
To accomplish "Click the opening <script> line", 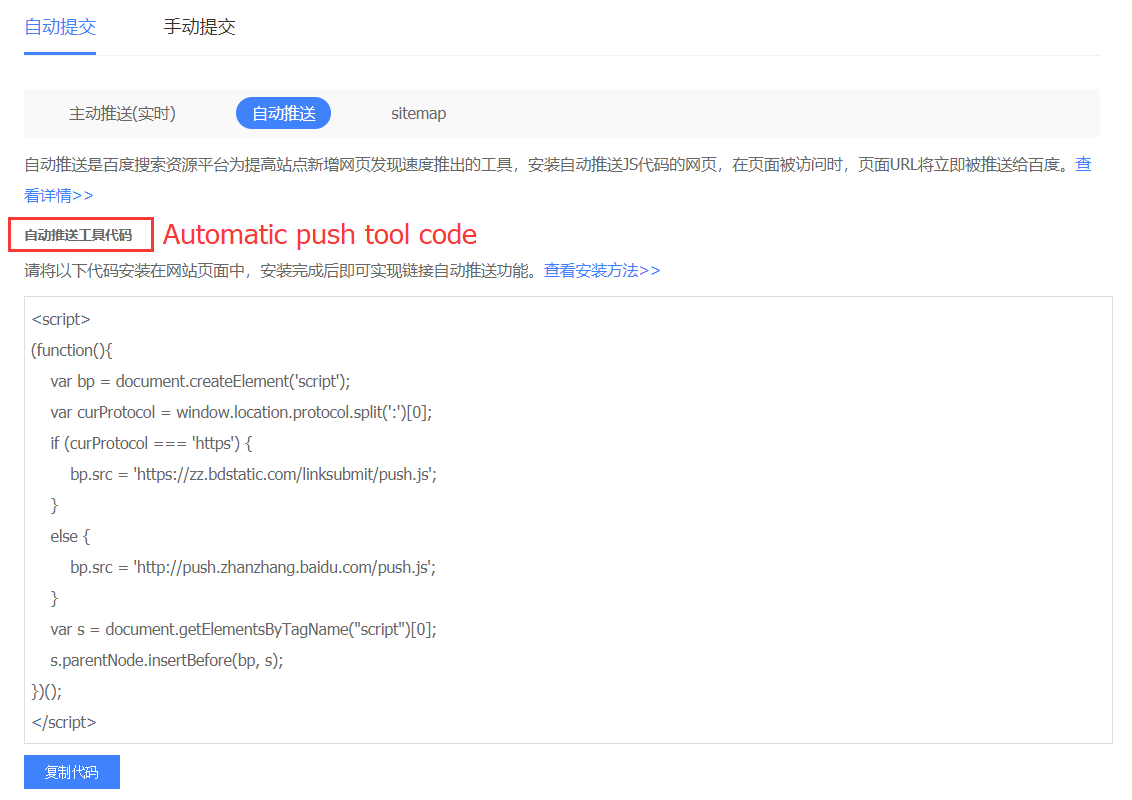I will pos(61,319).
